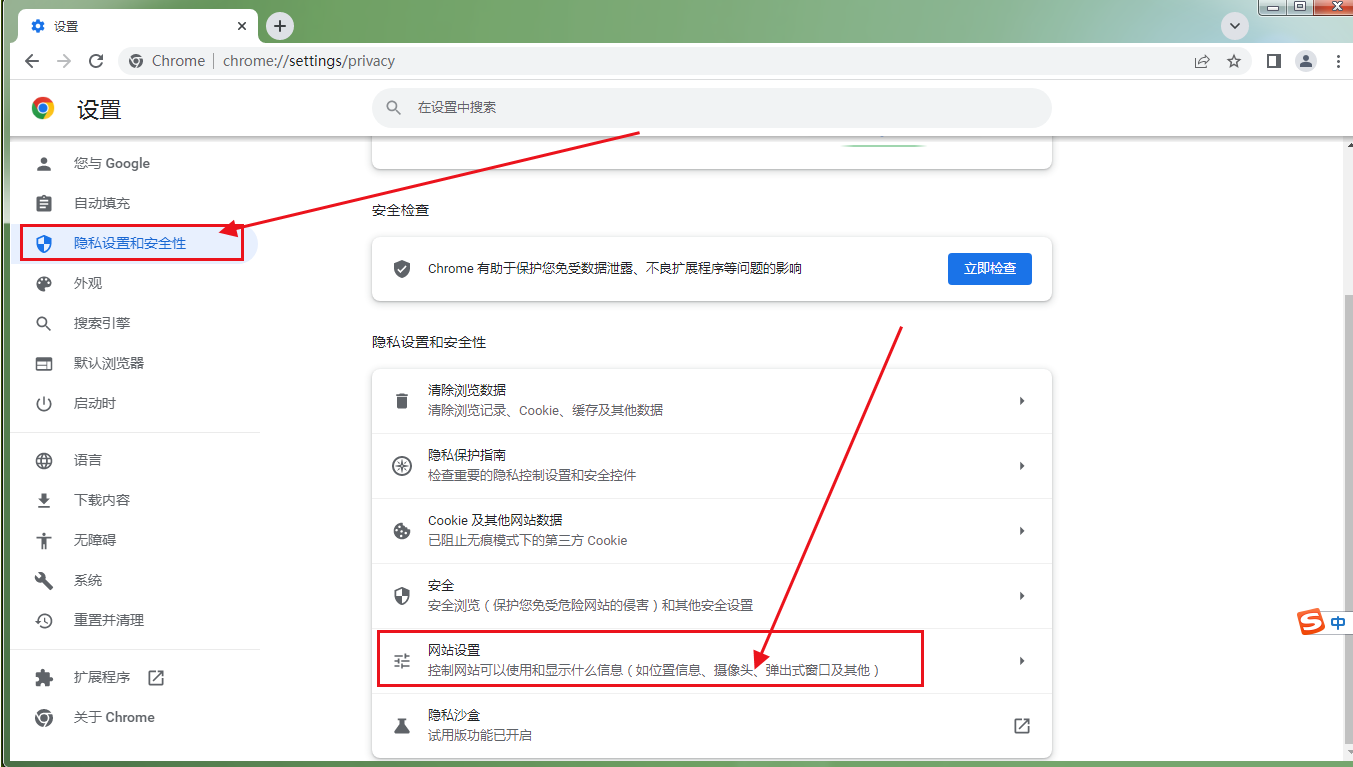Click the shield icon for 隐私设置和安全性

[44, 243]
